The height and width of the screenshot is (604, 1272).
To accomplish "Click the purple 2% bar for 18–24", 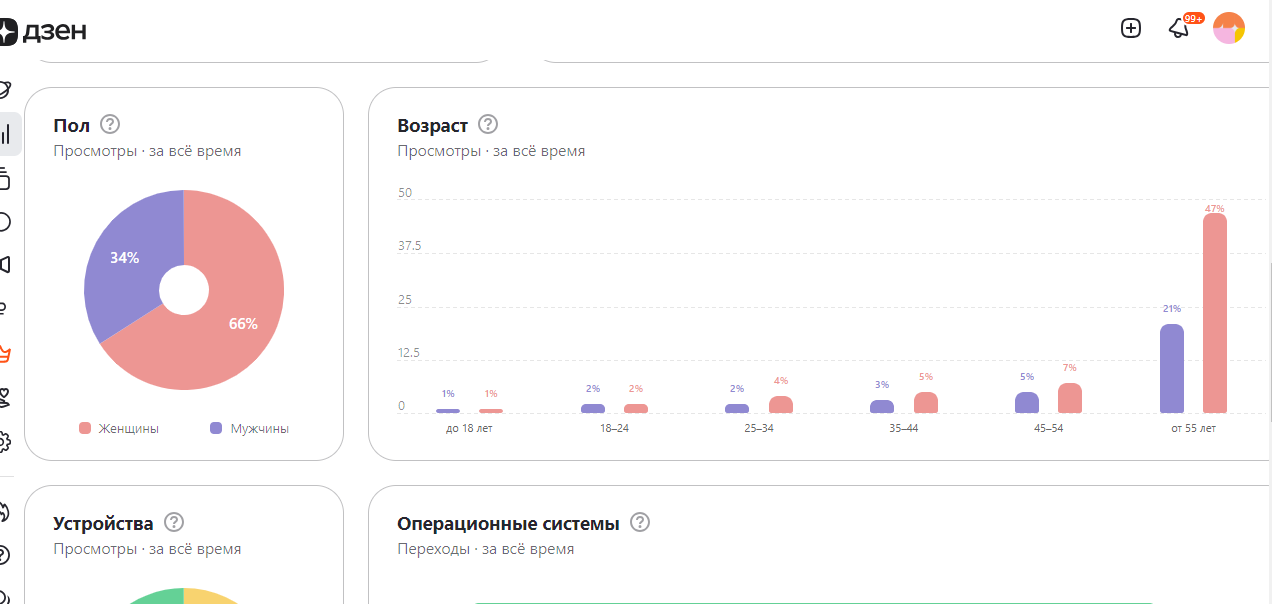I will 593,408.
